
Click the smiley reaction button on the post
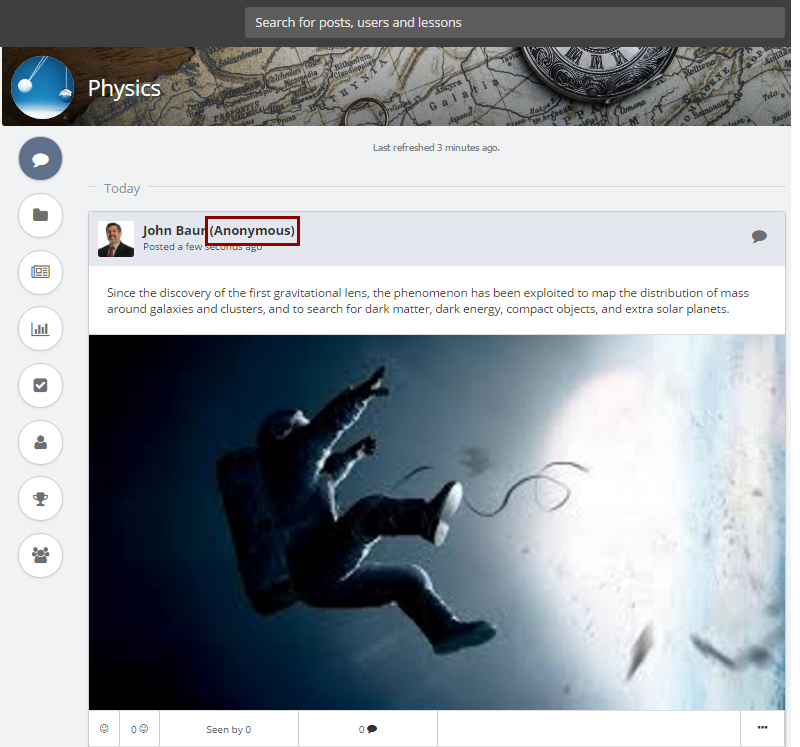pos(104,729)
